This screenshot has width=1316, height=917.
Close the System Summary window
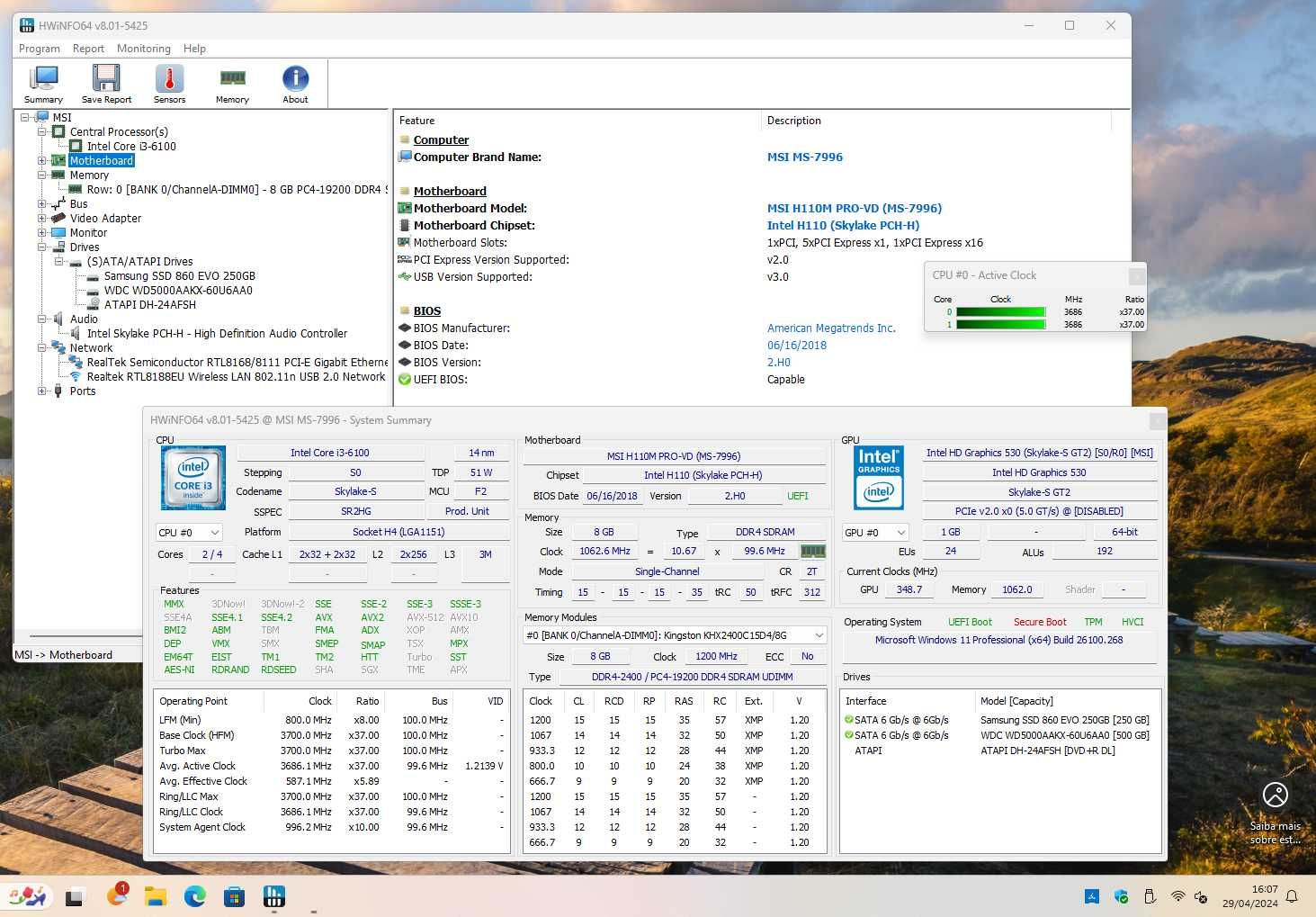1158,420
